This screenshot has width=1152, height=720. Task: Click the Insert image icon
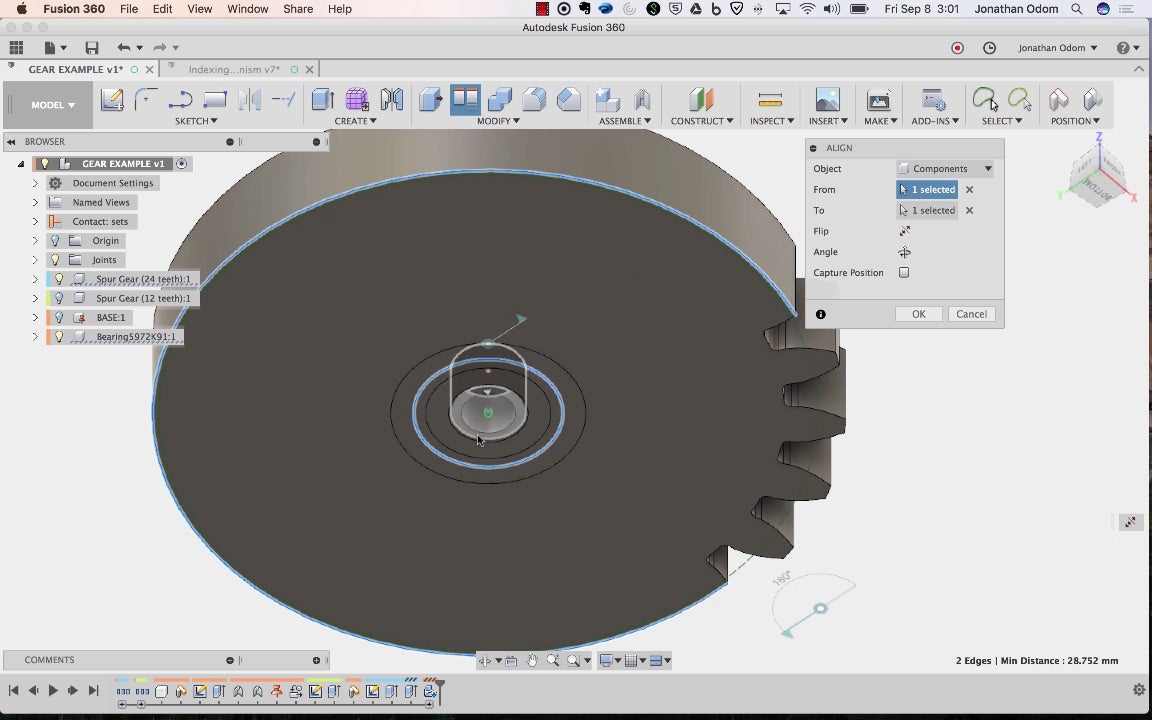827,100
